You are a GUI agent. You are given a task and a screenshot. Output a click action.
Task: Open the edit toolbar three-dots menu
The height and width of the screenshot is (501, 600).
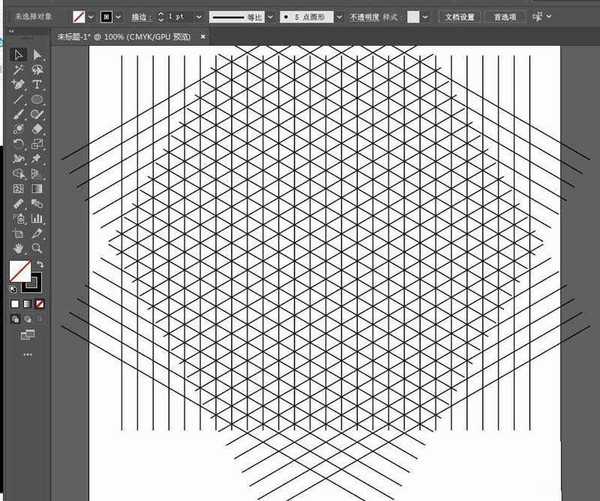pos(27,354)
